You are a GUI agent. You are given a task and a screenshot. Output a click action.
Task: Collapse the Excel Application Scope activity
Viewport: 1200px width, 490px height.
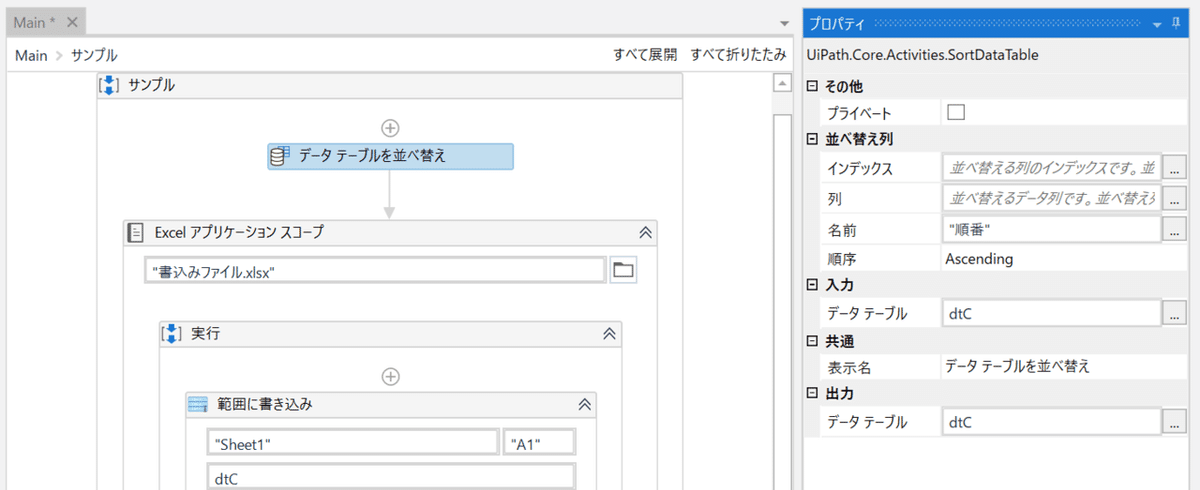(x=645, y=232)
